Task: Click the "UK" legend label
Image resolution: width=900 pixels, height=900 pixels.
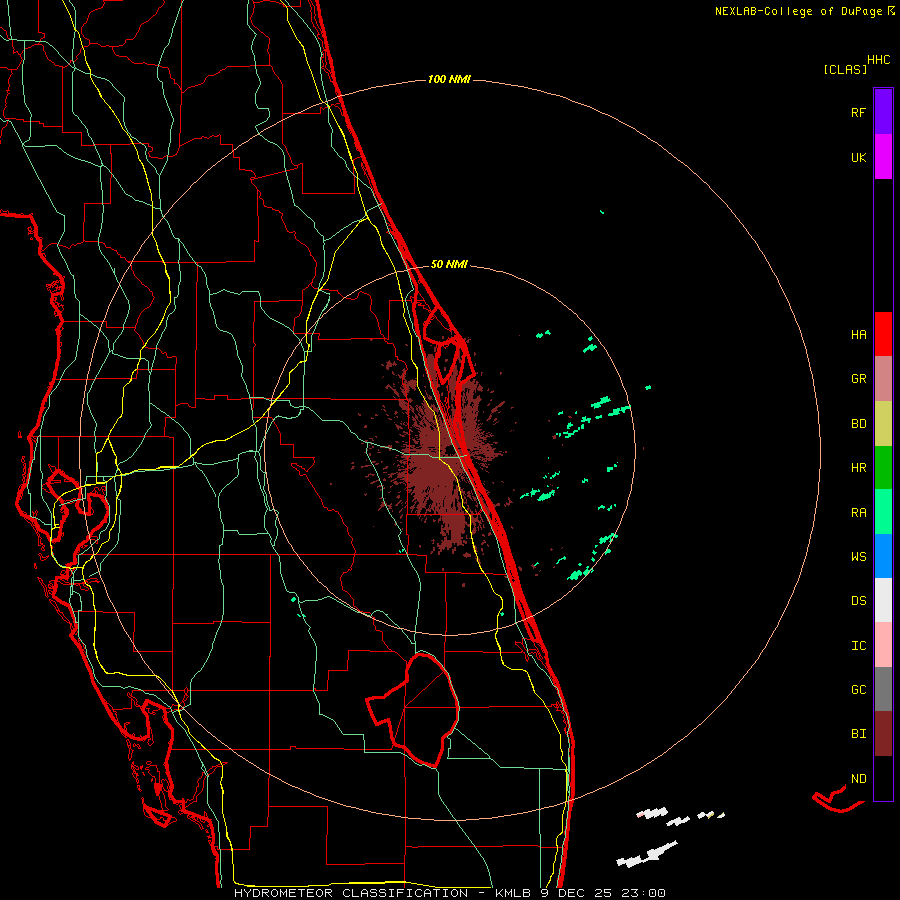Action: (858, 157)
